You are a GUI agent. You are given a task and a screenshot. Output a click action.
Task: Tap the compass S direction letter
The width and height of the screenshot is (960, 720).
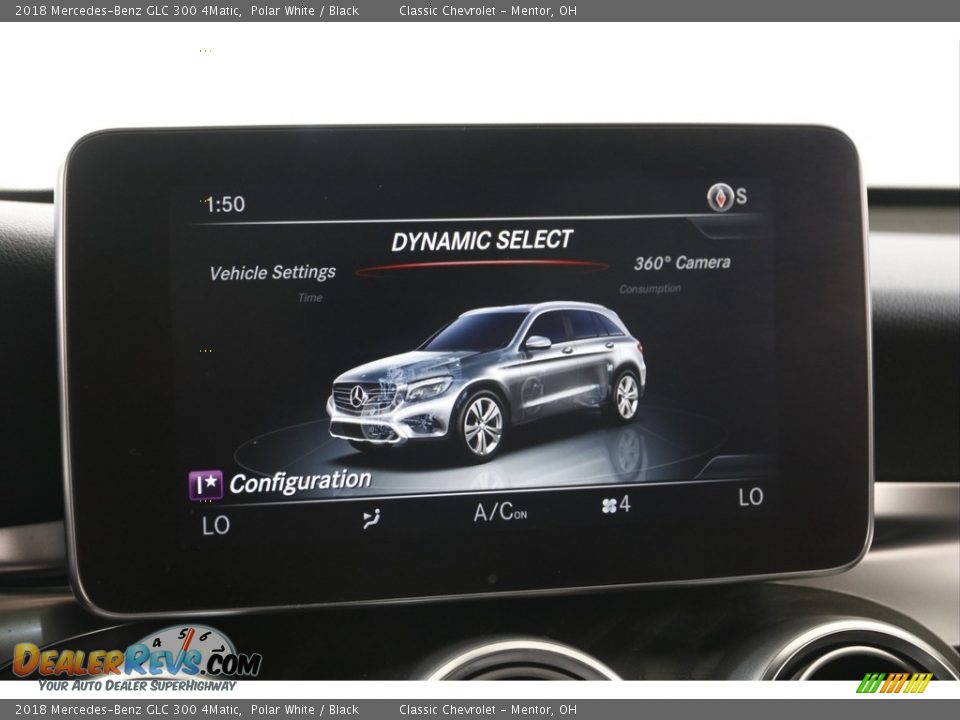(741, 196)
